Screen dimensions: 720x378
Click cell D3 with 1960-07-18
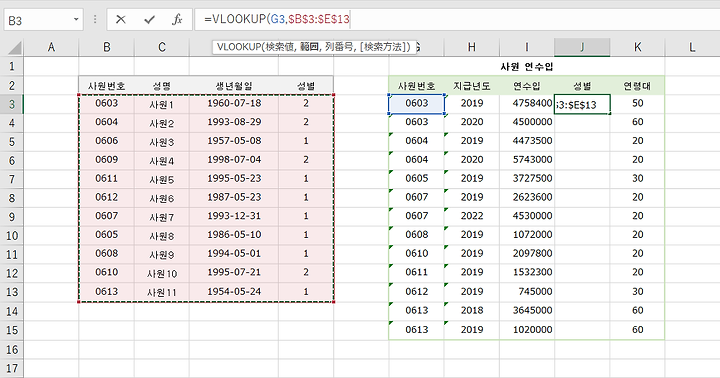tap(234, 104)
